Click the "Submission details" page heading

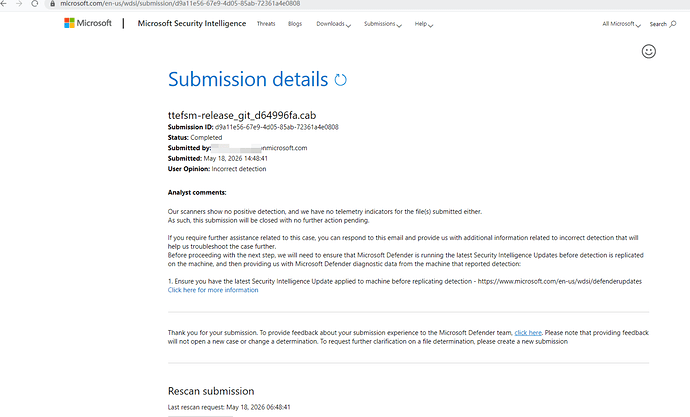coord(248,80)
